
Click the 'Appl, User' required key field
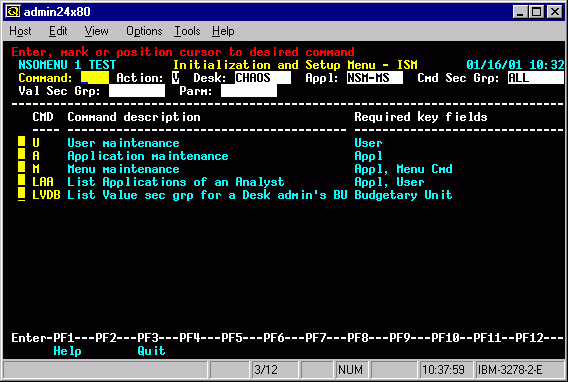(x=389, y=182)
